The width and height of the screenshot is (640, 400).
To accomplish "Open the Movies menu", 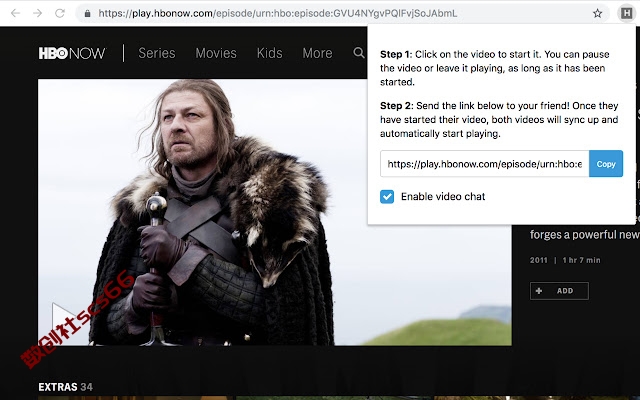I will click(216, 53).
